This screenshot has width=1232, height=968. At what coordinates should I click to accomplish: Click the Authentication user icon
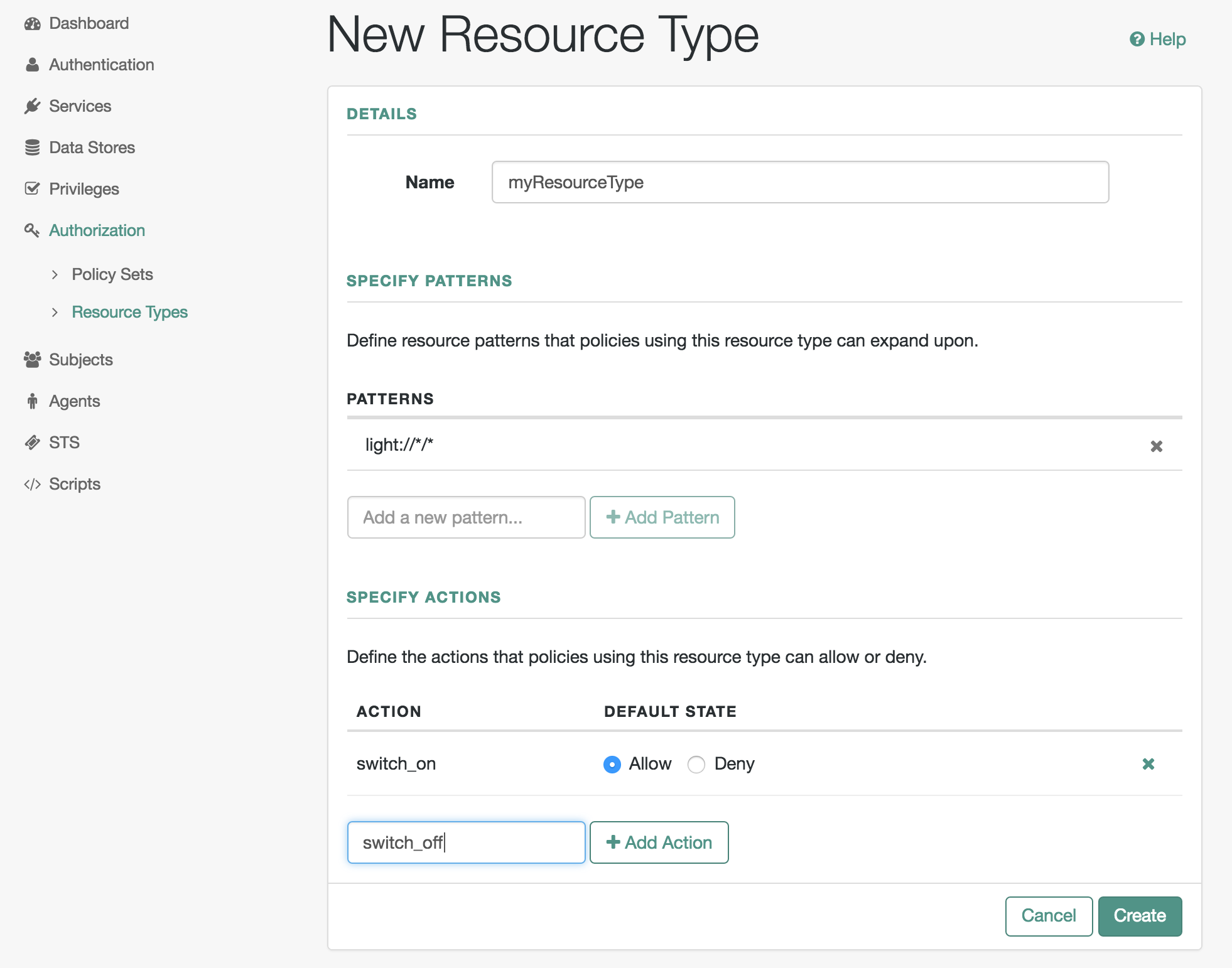point(33,65)
